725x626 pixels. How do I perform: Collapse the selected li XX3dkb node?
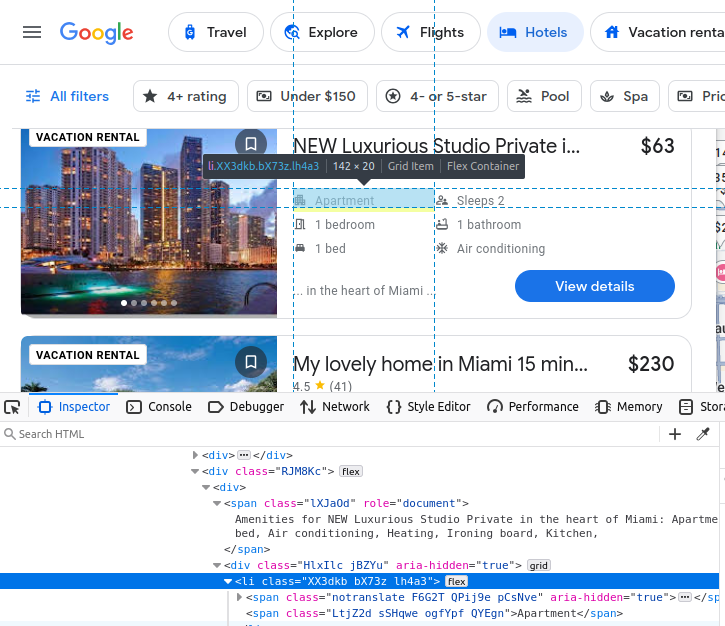pos(228,581)
